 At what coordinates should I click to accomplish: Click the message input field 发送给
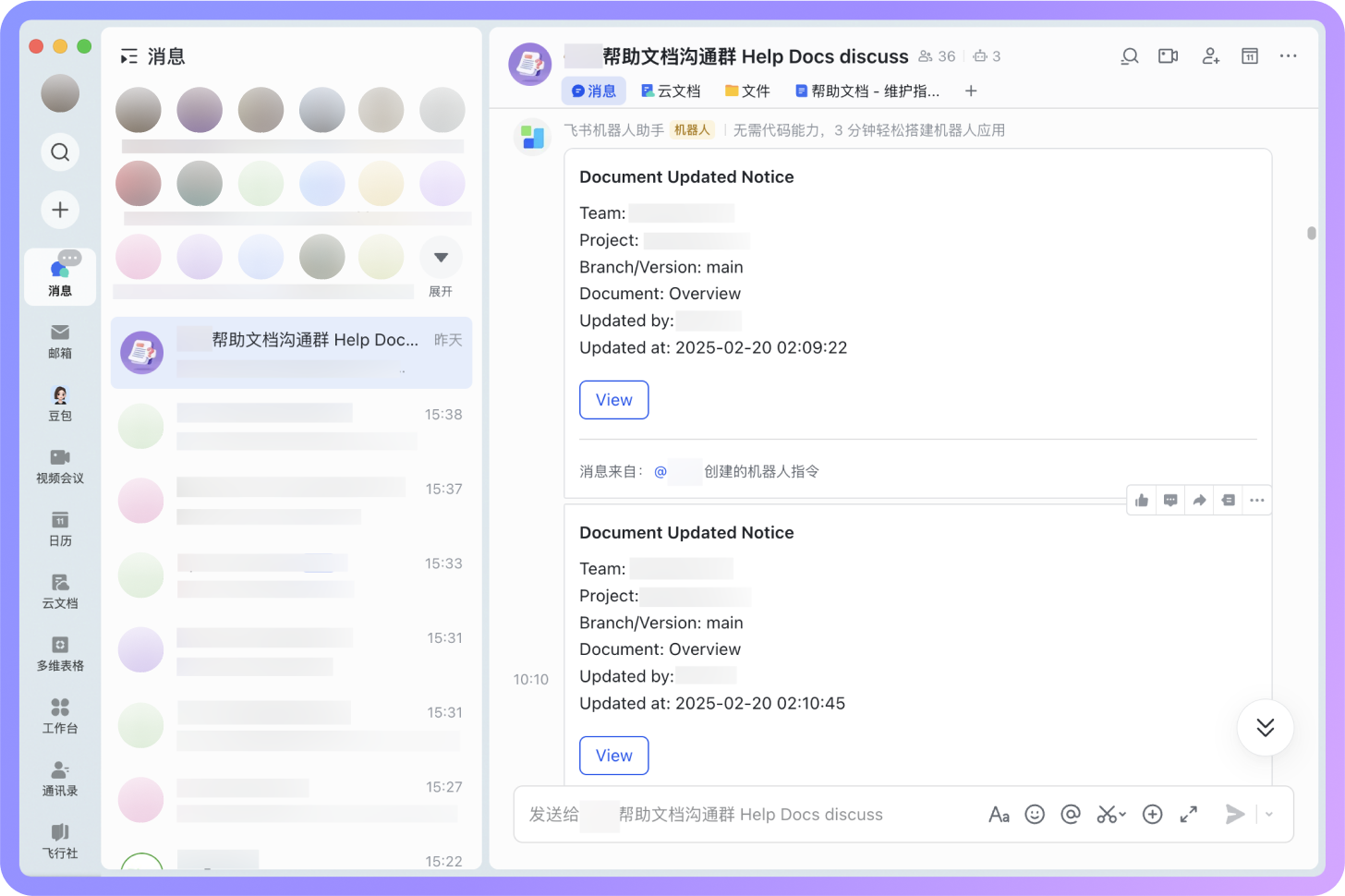tap(748, 814)
